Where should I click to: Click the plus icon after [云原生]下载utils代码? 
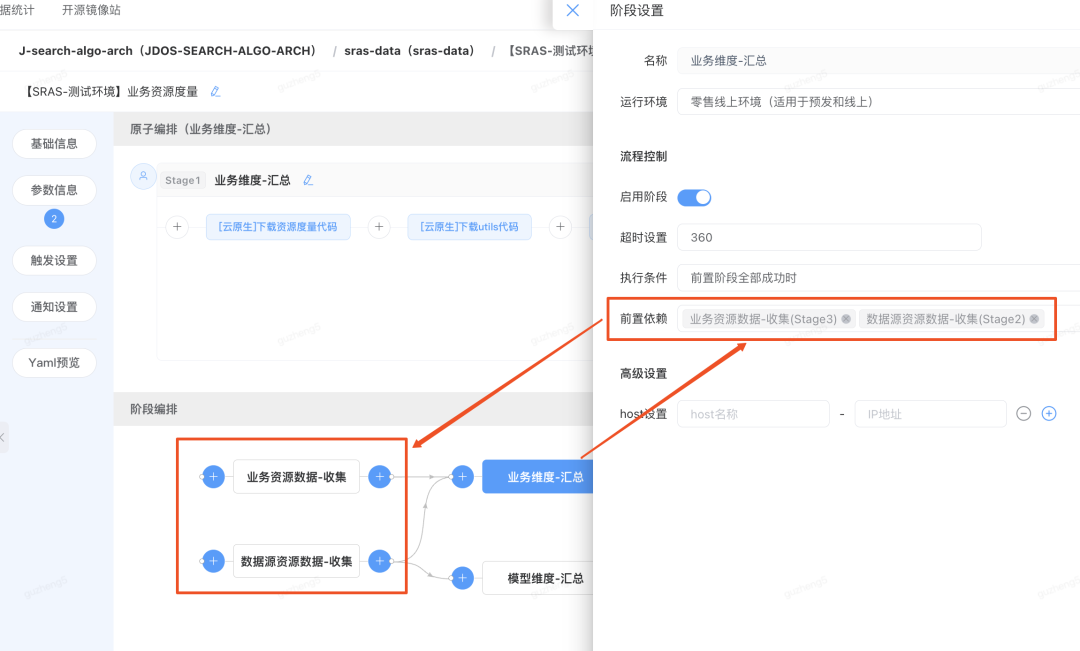click(561, 227)
